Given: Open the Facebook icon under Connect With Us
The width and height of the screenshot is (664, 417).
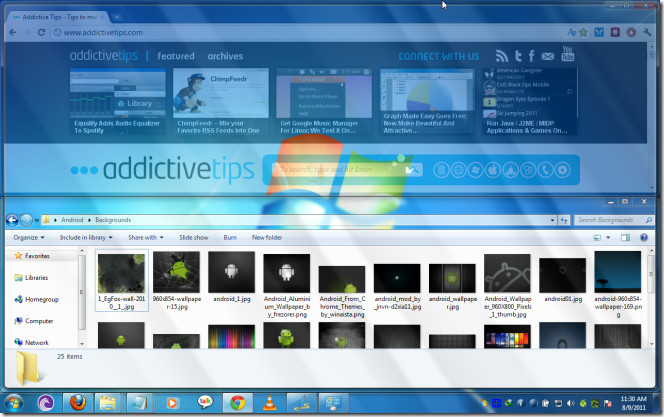Looking at the screenshot, I should pos(531,56).
